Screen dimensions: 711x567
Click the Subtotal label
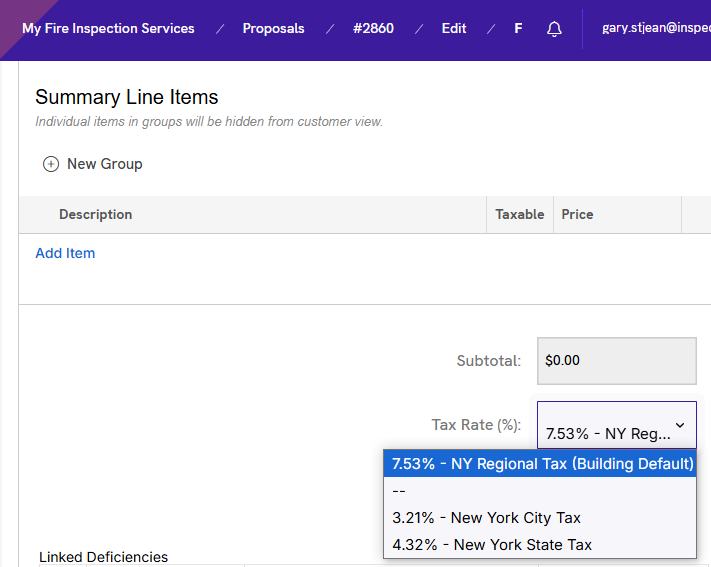click(489, 361)
